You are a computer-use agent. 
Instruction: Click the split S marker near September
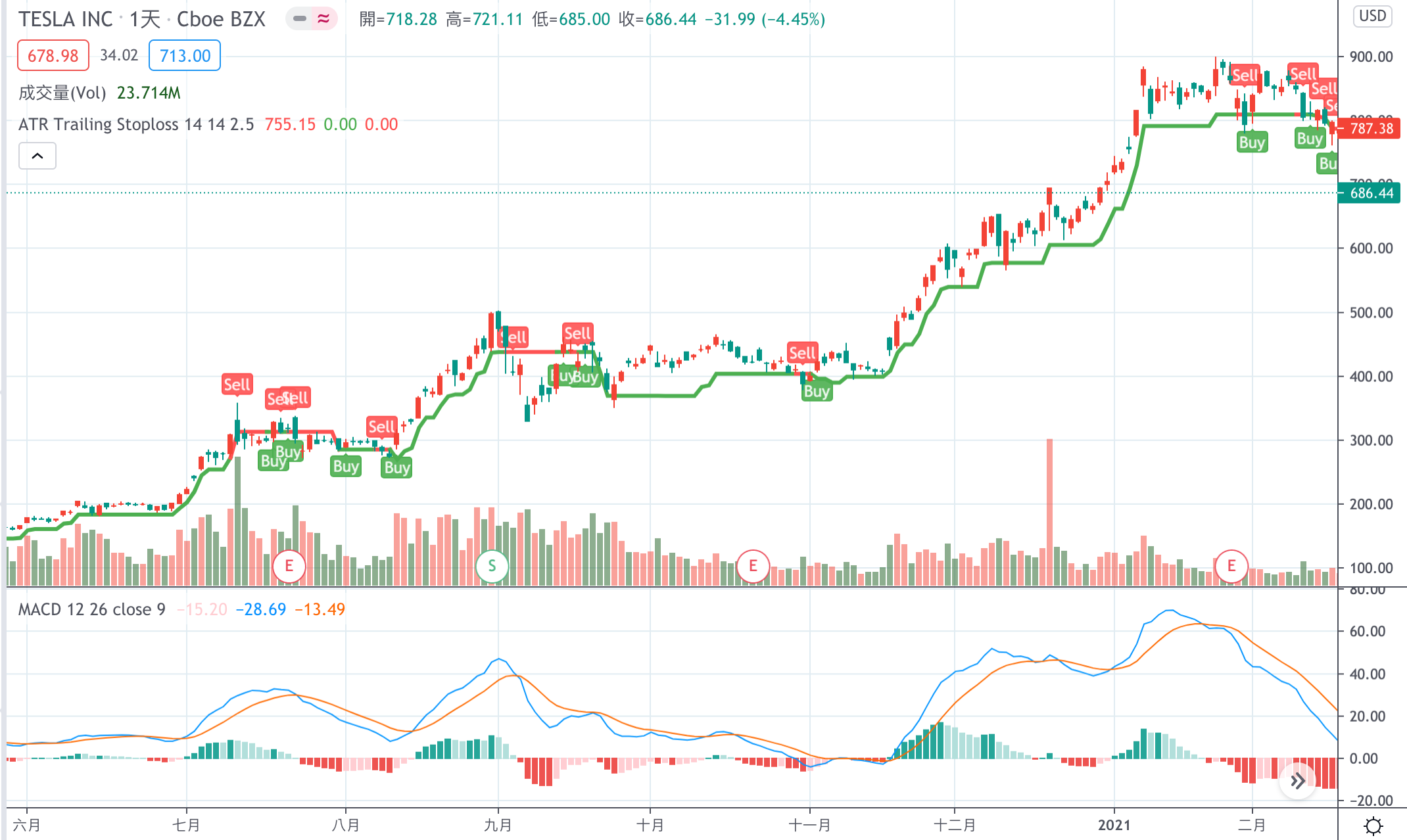pyautogui.click(x=492, y=566)
